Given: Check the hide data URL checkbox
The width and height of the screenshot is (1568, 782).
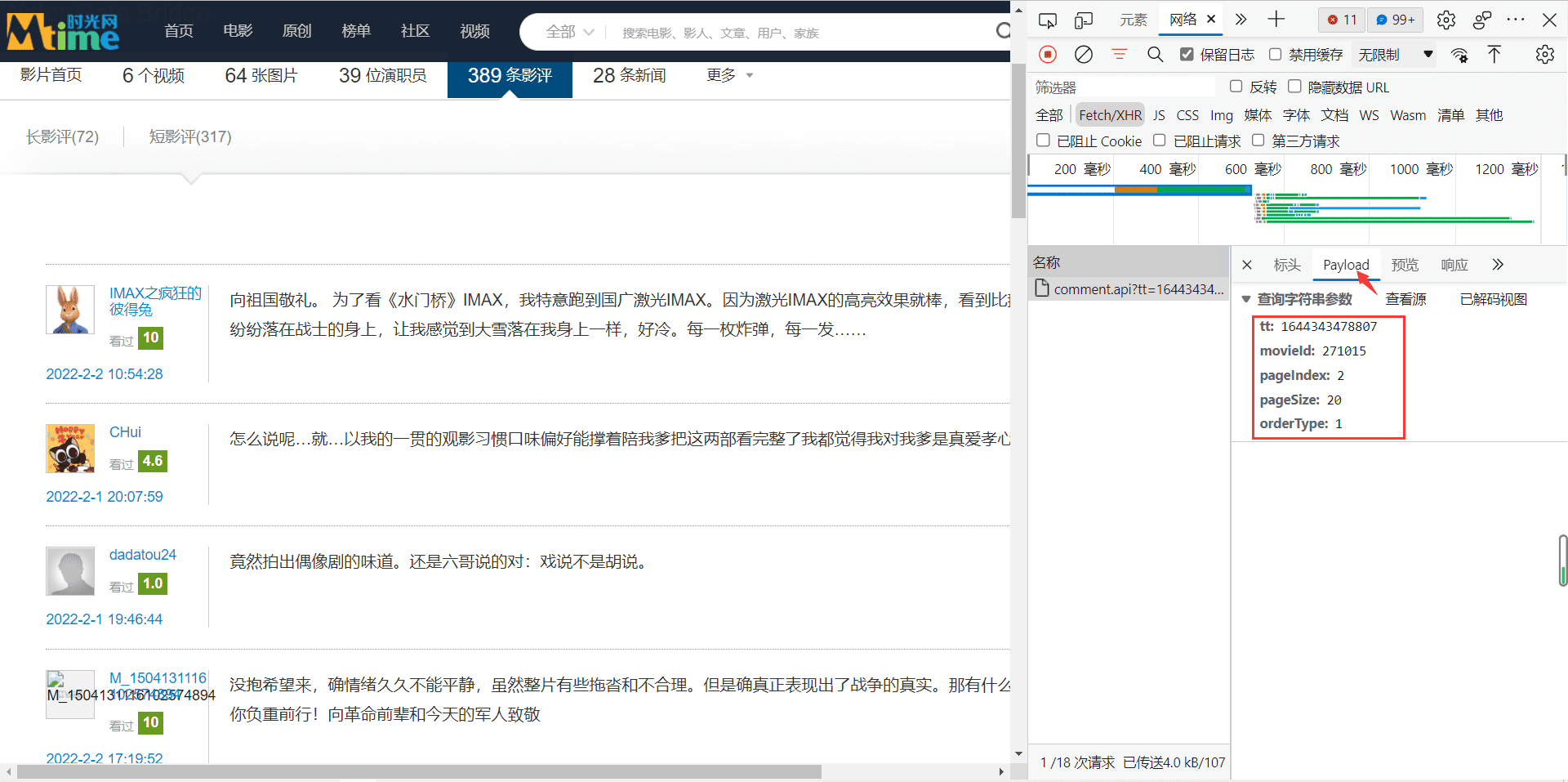Looking at the screenshot, I should click(1294, 87).
